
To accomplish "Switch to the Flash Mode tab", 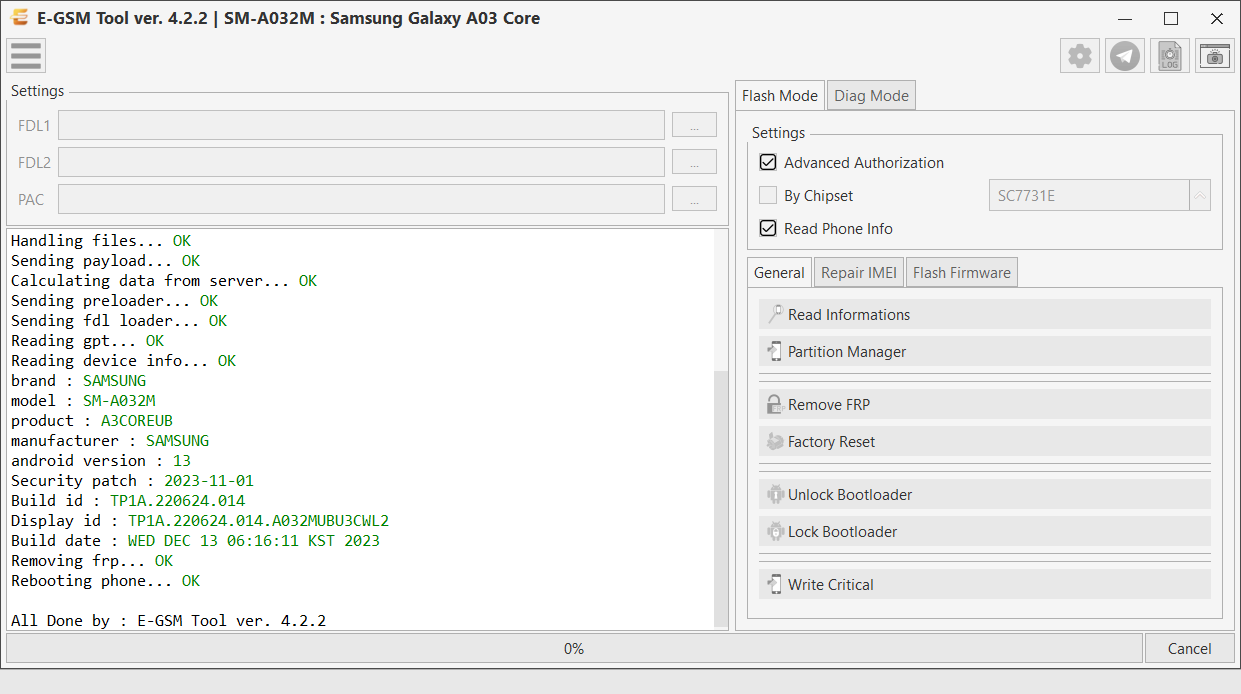I will pyautogui.click(x=780, y=96).
